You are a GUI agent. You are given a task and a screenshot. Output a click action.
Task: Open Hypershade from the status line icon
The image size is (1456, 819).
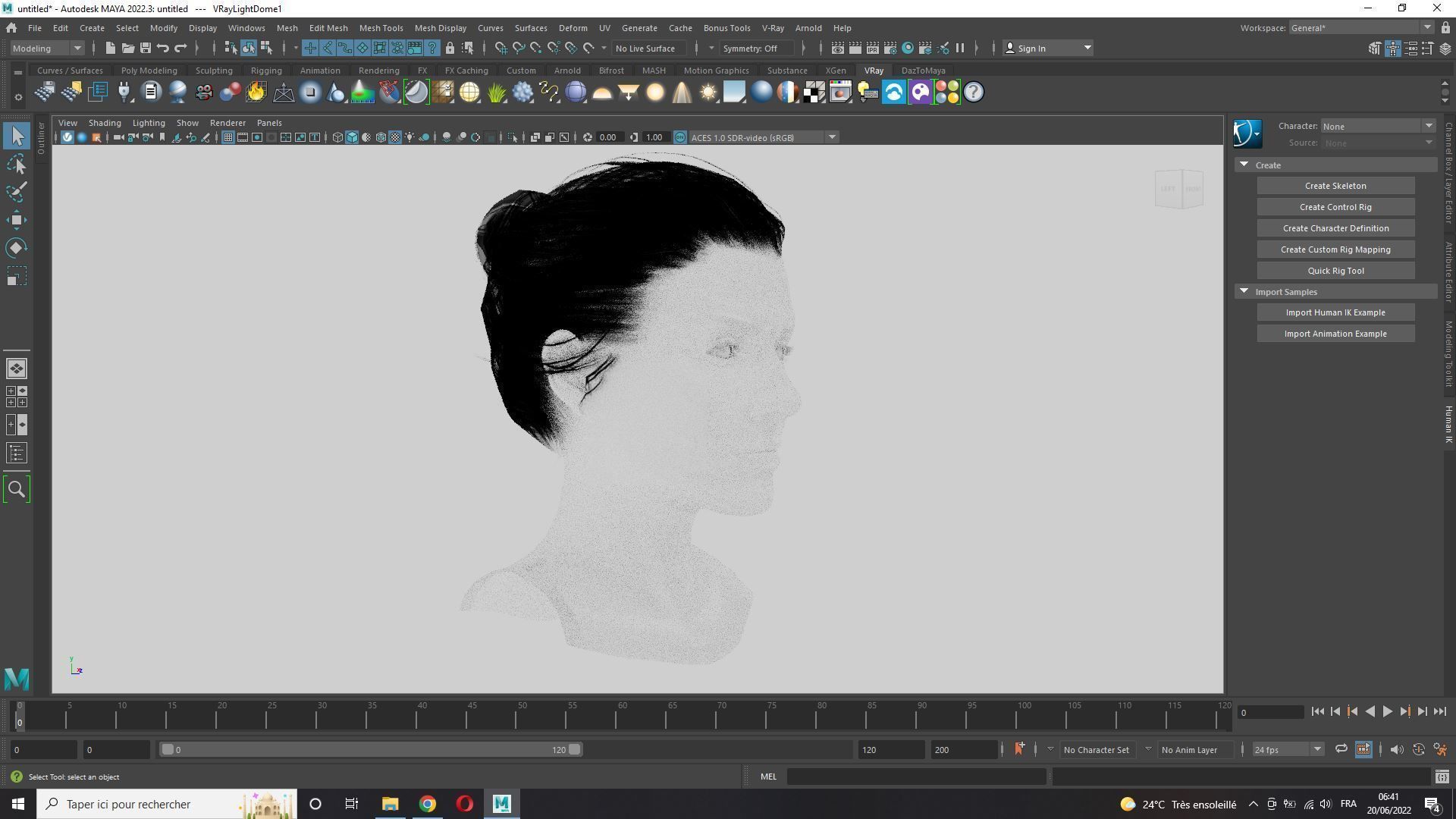click(908, 48)
